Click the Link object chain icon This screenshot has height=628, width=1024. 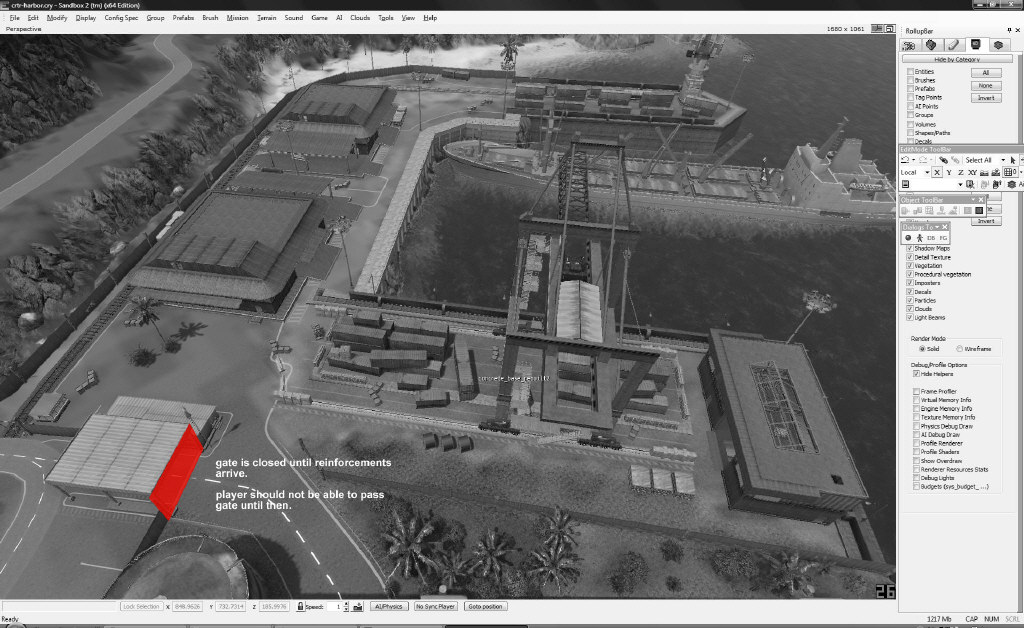click(943, 160)
